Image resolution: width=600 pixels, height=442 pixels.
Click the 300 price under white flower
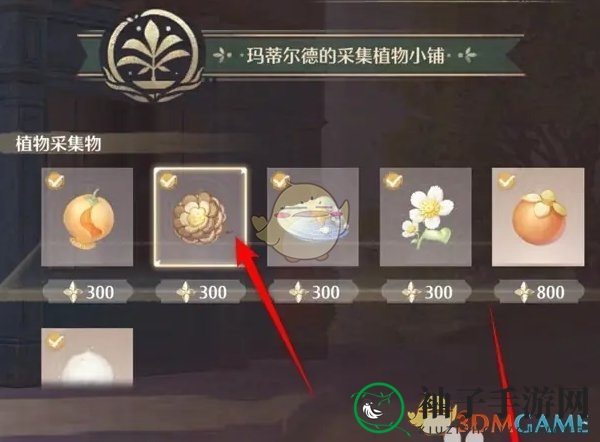(x=426, y=292)
